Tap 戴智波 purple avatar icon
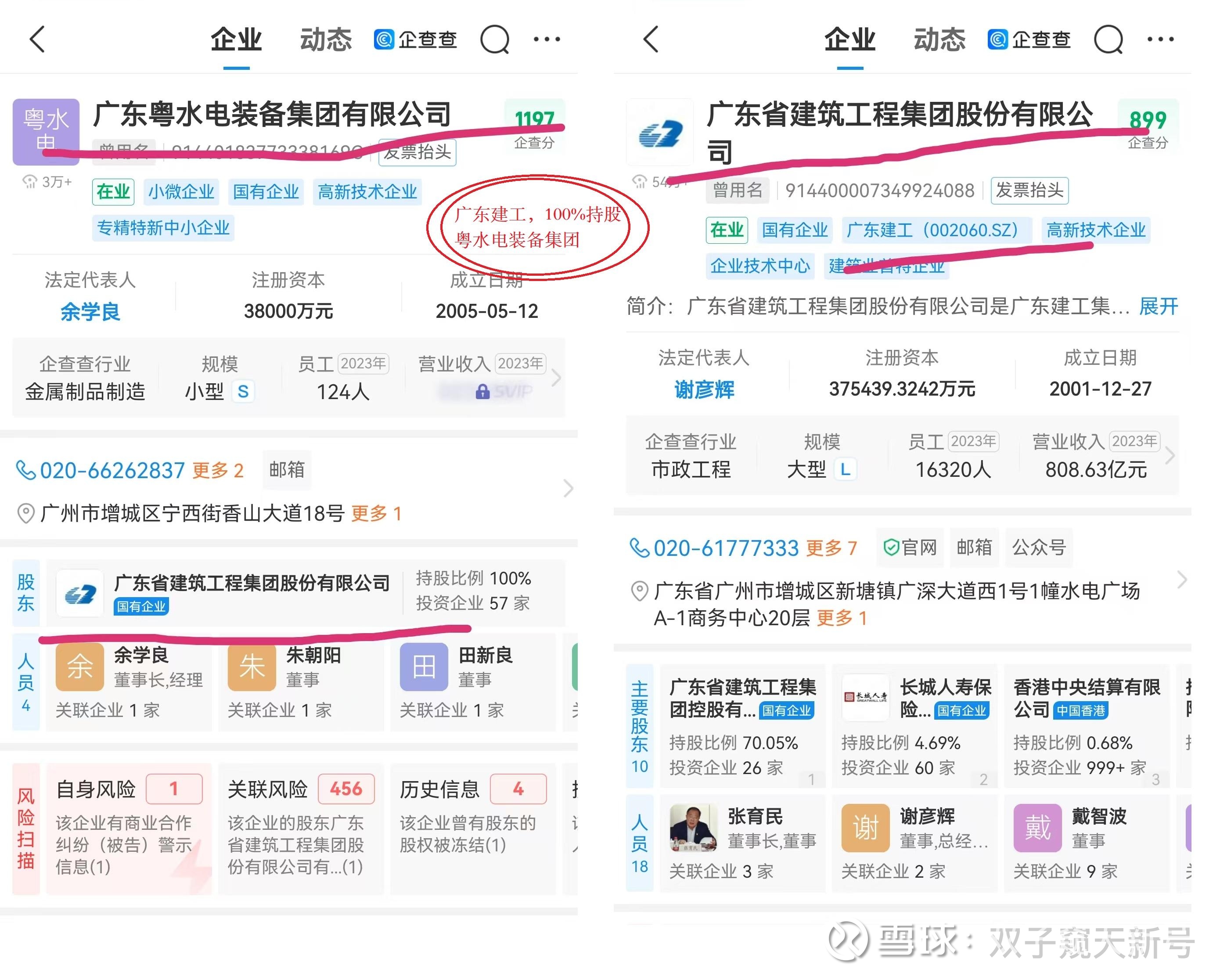 [x=1037, y=828]
